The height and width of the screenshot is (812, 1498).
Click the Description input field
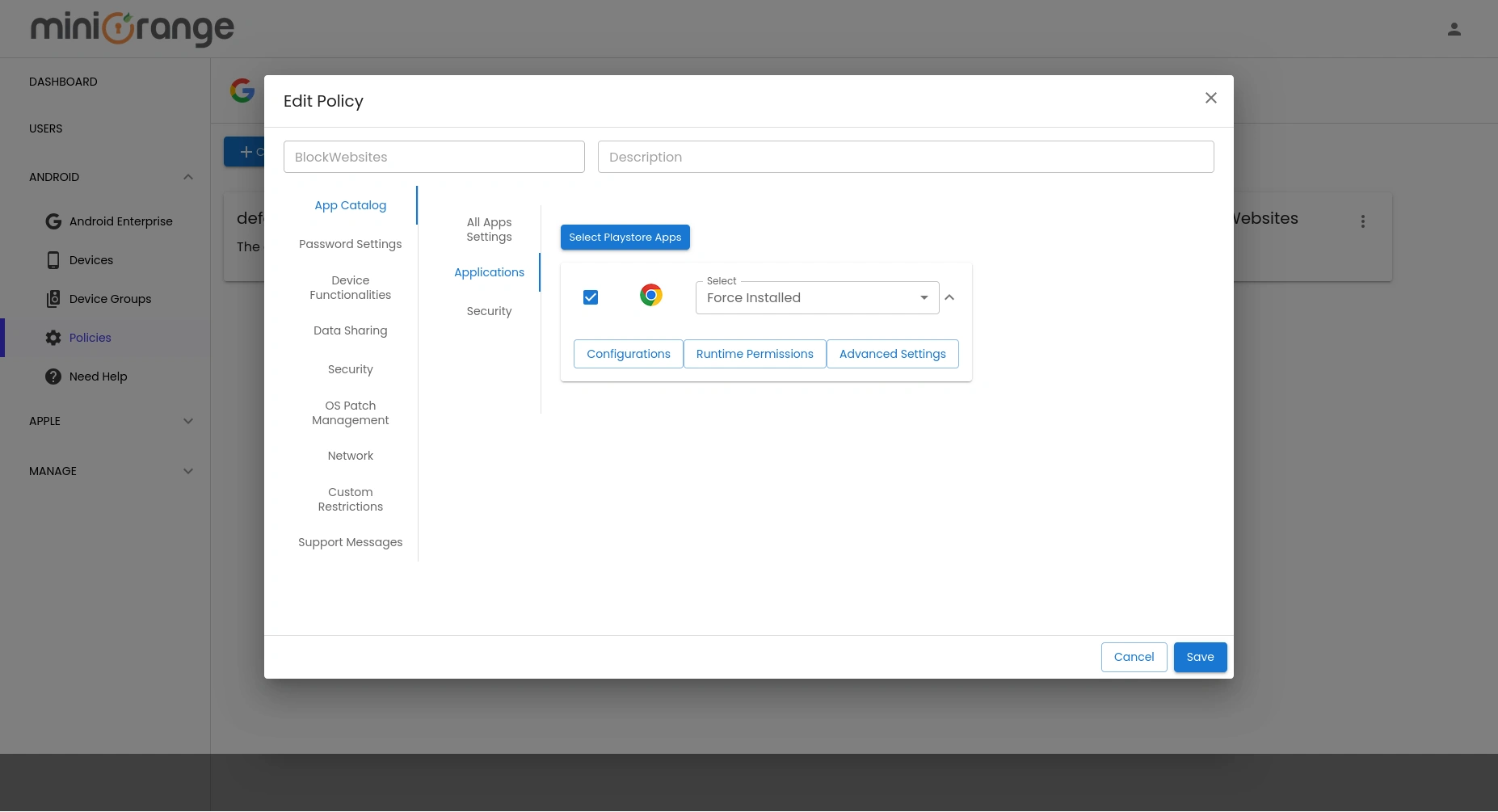tap(905, 157)
